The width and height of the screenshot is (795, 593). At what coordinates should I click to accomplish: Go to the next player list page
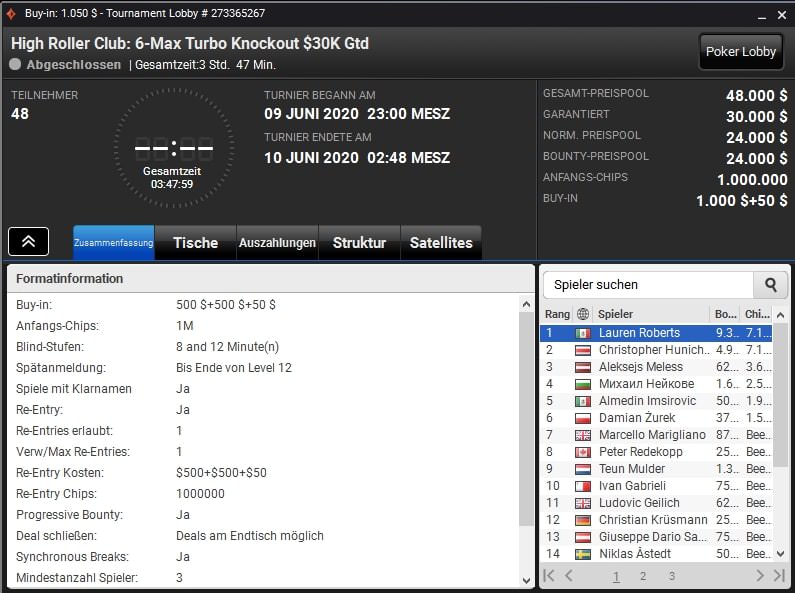click(x=760, y=576)
